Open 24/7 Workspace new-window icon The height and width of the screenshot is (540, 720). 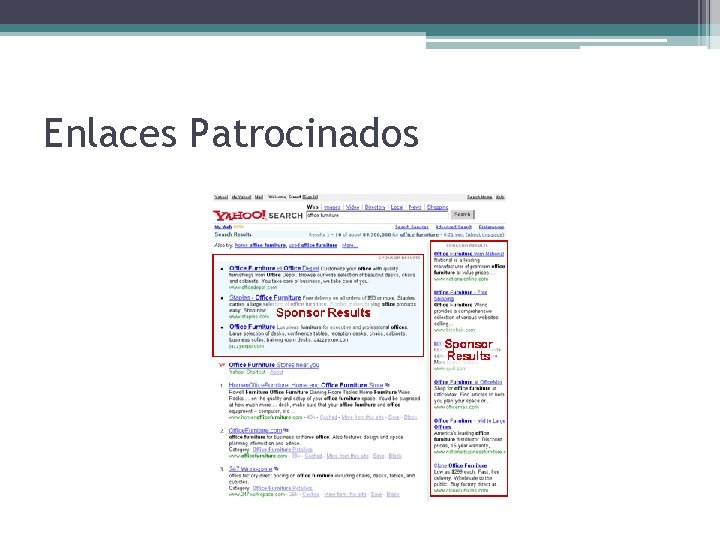point(276,469)
